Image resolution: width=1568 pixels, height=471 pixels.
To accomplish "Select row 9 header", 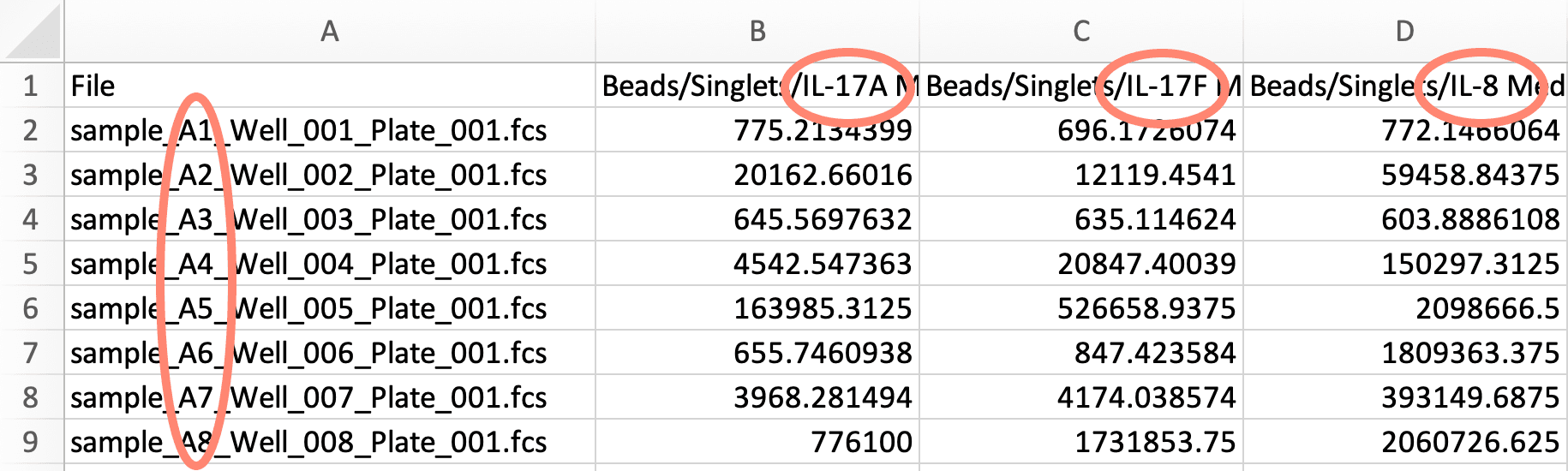I will (x=31, y=442).
